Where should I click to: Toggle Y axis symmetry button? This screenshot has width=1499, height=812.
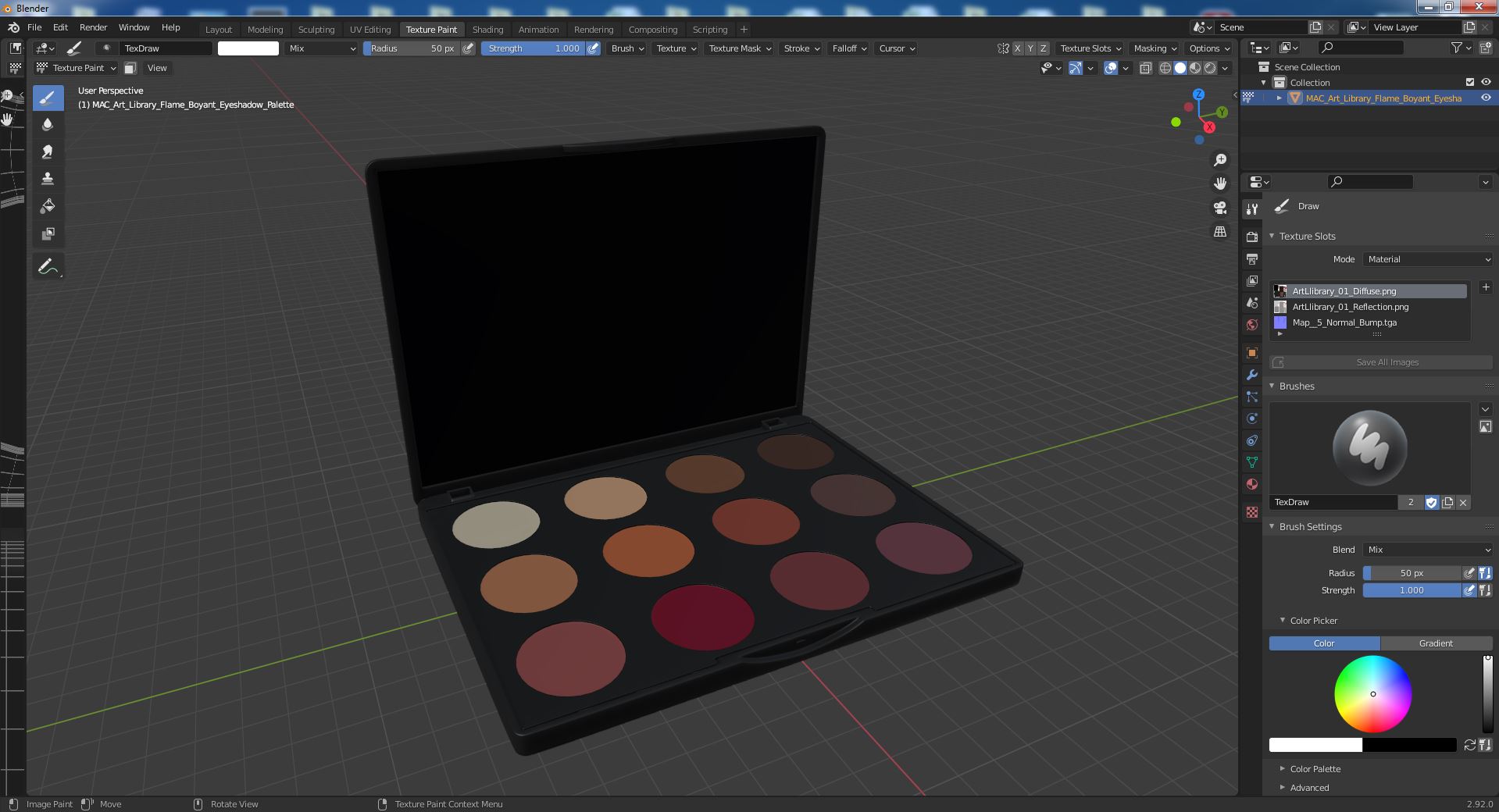point(1030,48)
